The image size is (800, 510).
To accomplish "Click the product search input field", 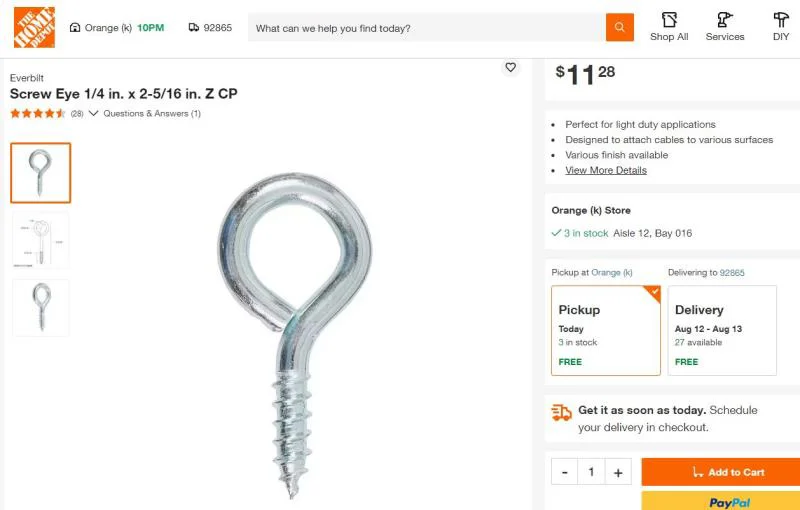I will [427, 28].
